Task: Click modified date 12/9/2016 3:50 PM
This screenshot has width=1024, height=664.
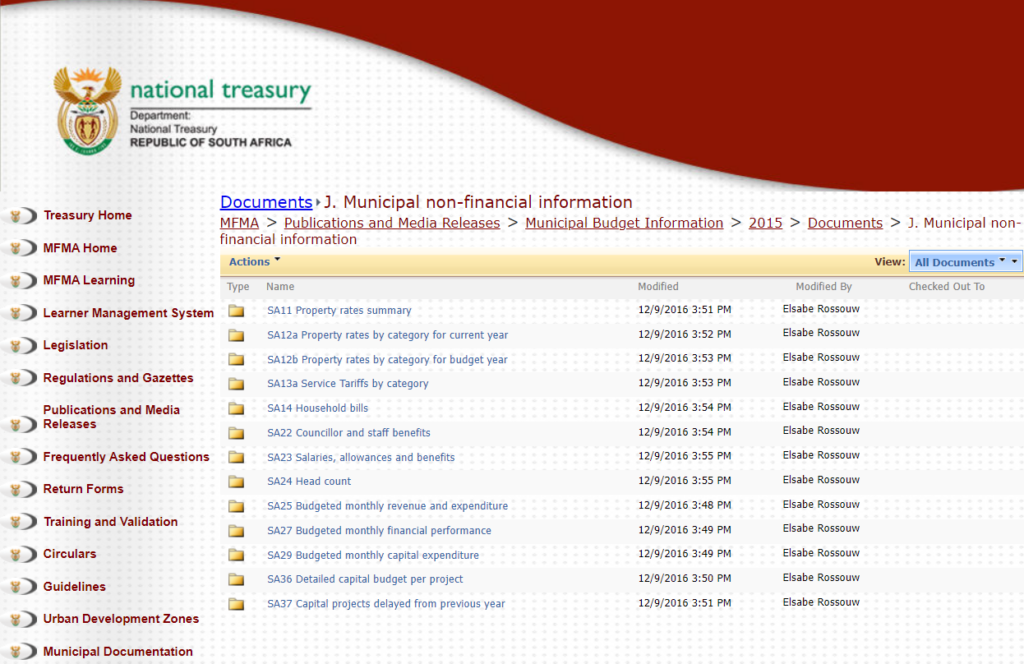Action: click(684, 578)
